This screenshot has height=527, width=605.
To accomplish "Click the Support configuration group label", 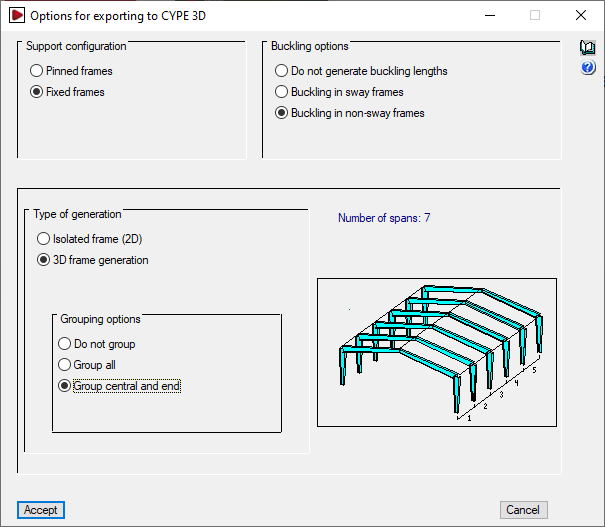I will click(76, 46).
